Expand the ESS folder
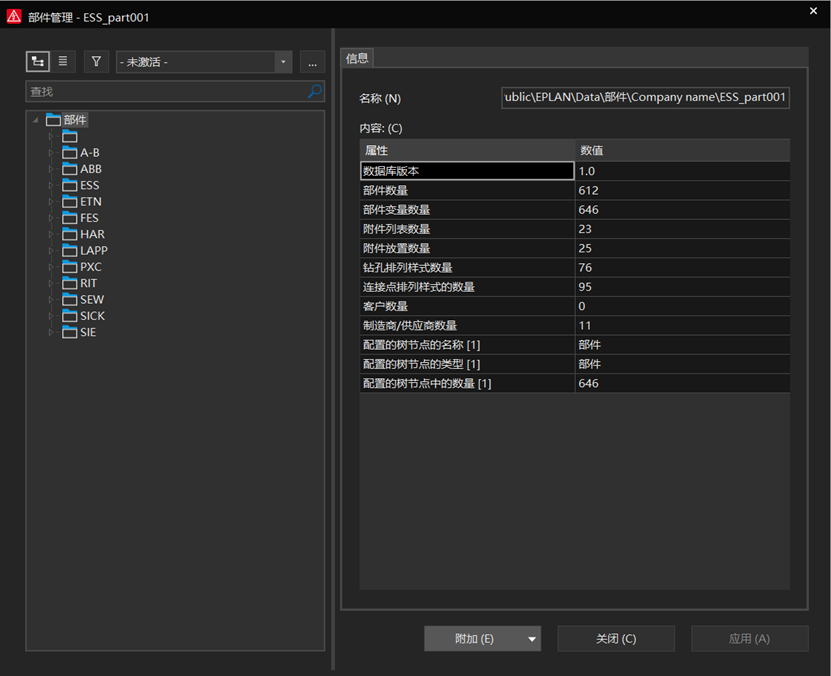The image size is (831, 676). point(51,185)
